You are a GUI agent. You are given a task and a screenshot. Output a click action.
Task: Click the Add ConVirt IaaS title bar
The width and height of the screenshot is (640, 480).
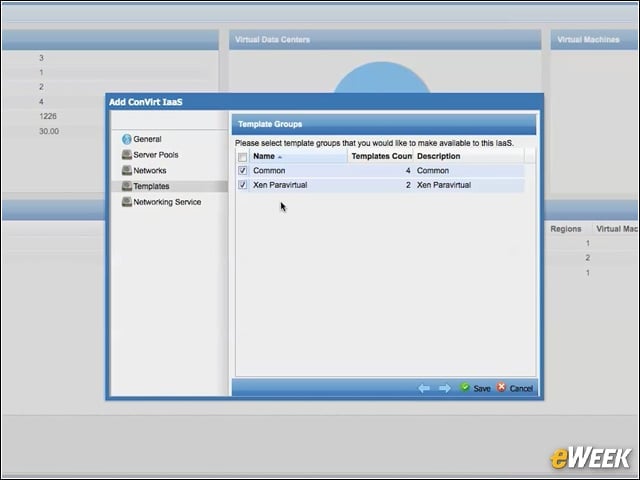[324, 102]
